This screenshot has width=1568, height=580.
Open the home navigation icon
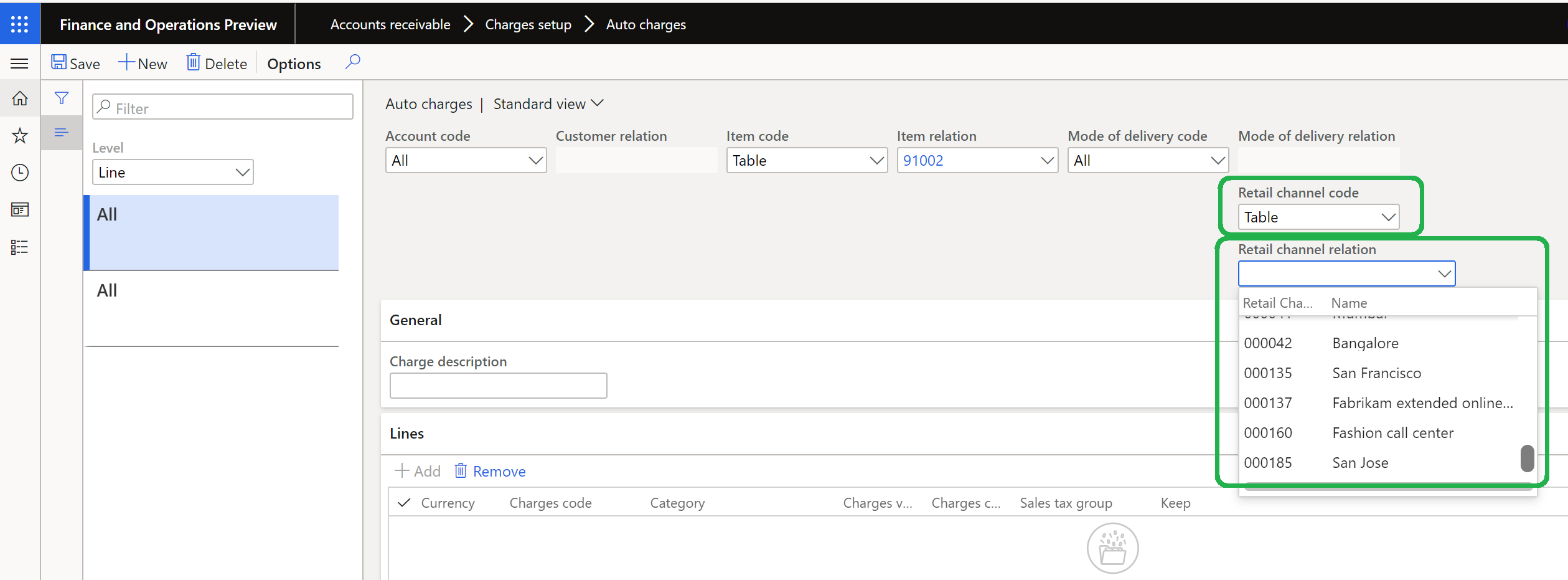pos(19,98)
